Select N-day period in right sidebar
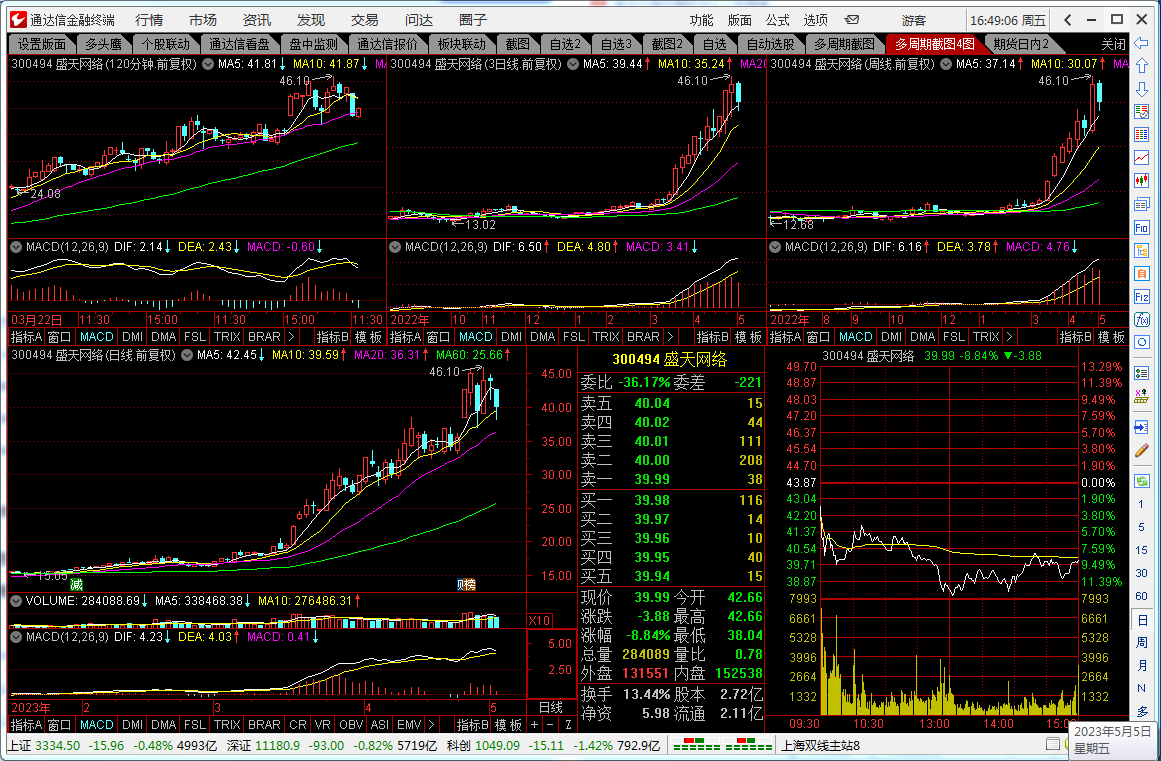The height and width of the screenshot is (761, 1161). click(x=1142, y=688)
